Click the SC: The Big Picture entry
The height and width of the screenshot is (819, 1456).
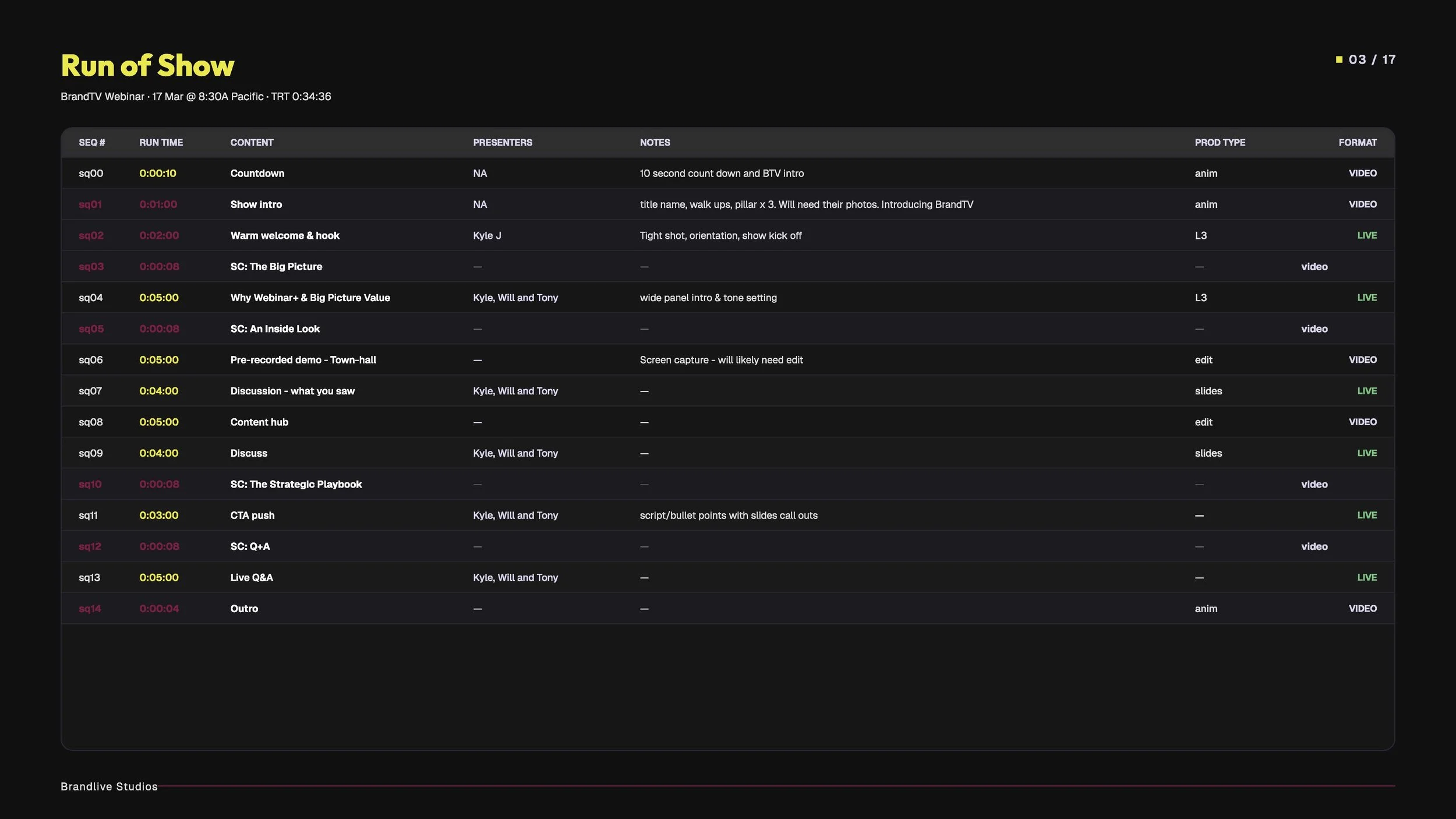tap(276, 267)
